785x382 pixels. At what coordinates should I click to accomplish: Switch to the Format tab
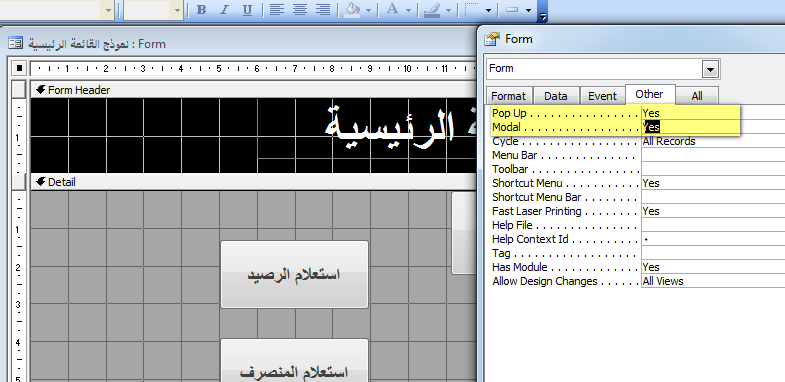coord(508,96)
